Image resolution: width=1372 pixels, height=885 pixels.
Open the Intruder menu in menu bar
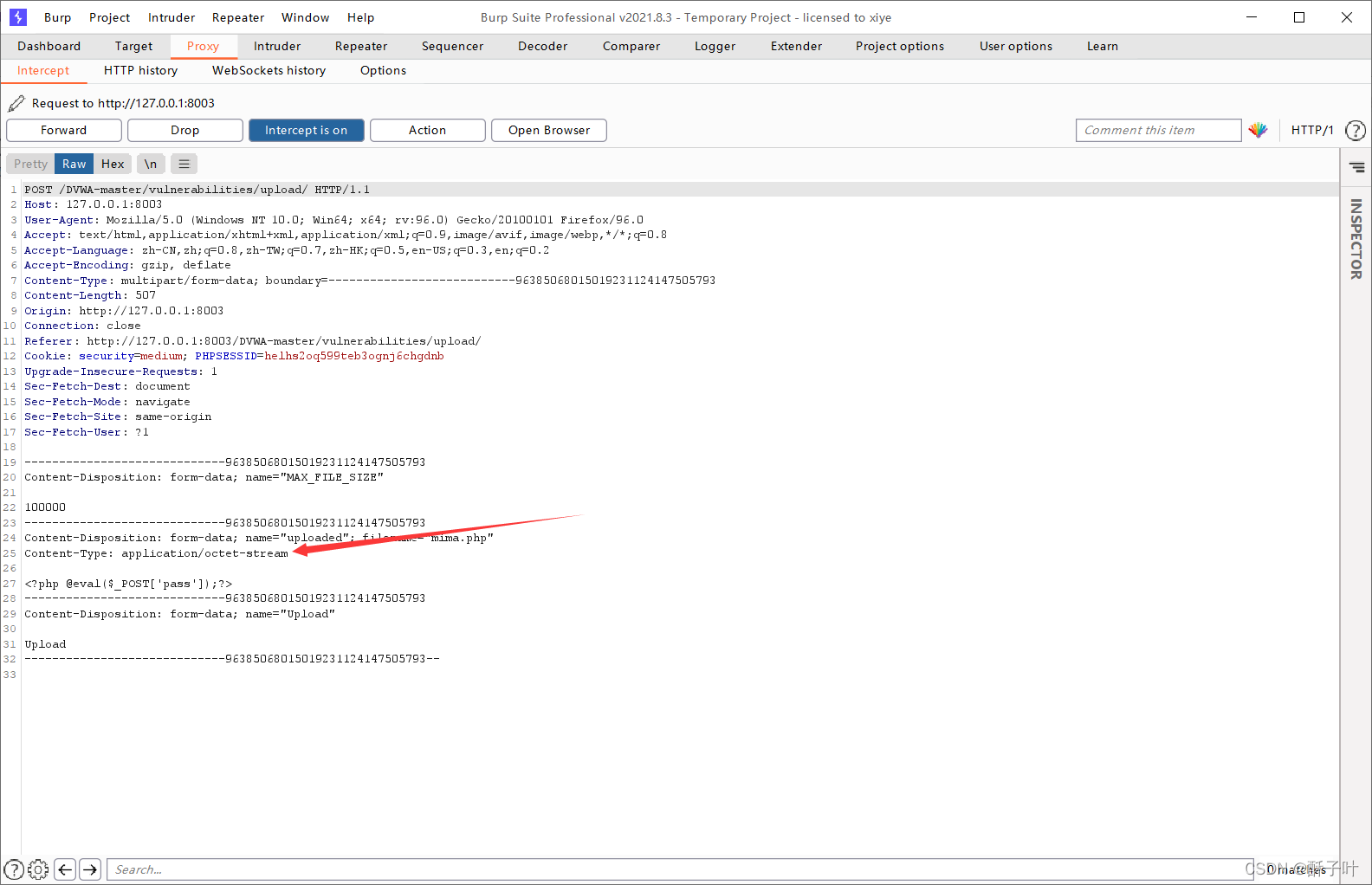coord(171,17)
